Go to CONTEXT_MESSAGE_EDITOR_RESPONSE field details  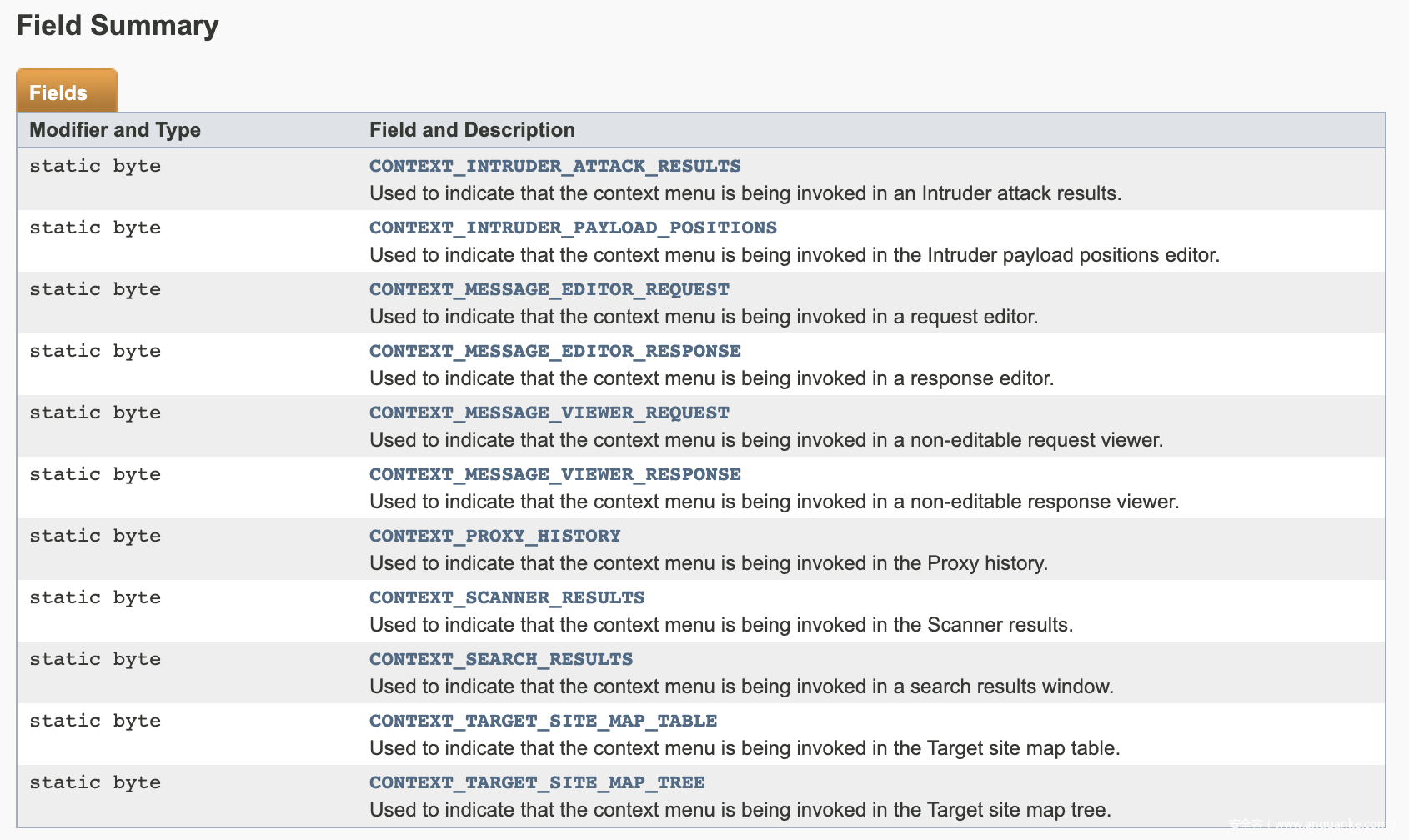tap(554, 351)
